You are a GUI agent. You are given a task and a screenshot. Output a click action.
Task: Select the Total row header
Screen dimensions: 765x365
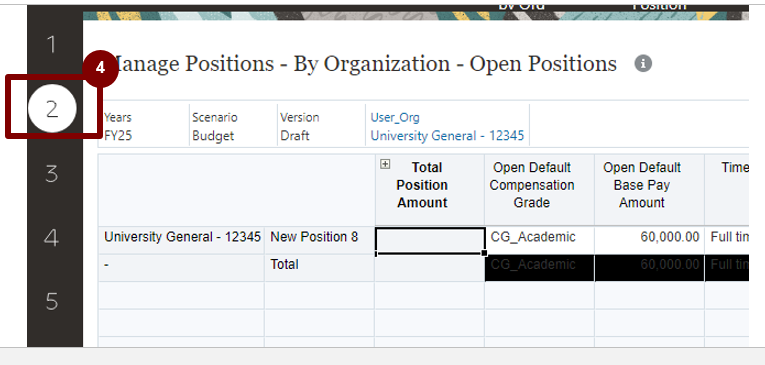click(319, 267)
